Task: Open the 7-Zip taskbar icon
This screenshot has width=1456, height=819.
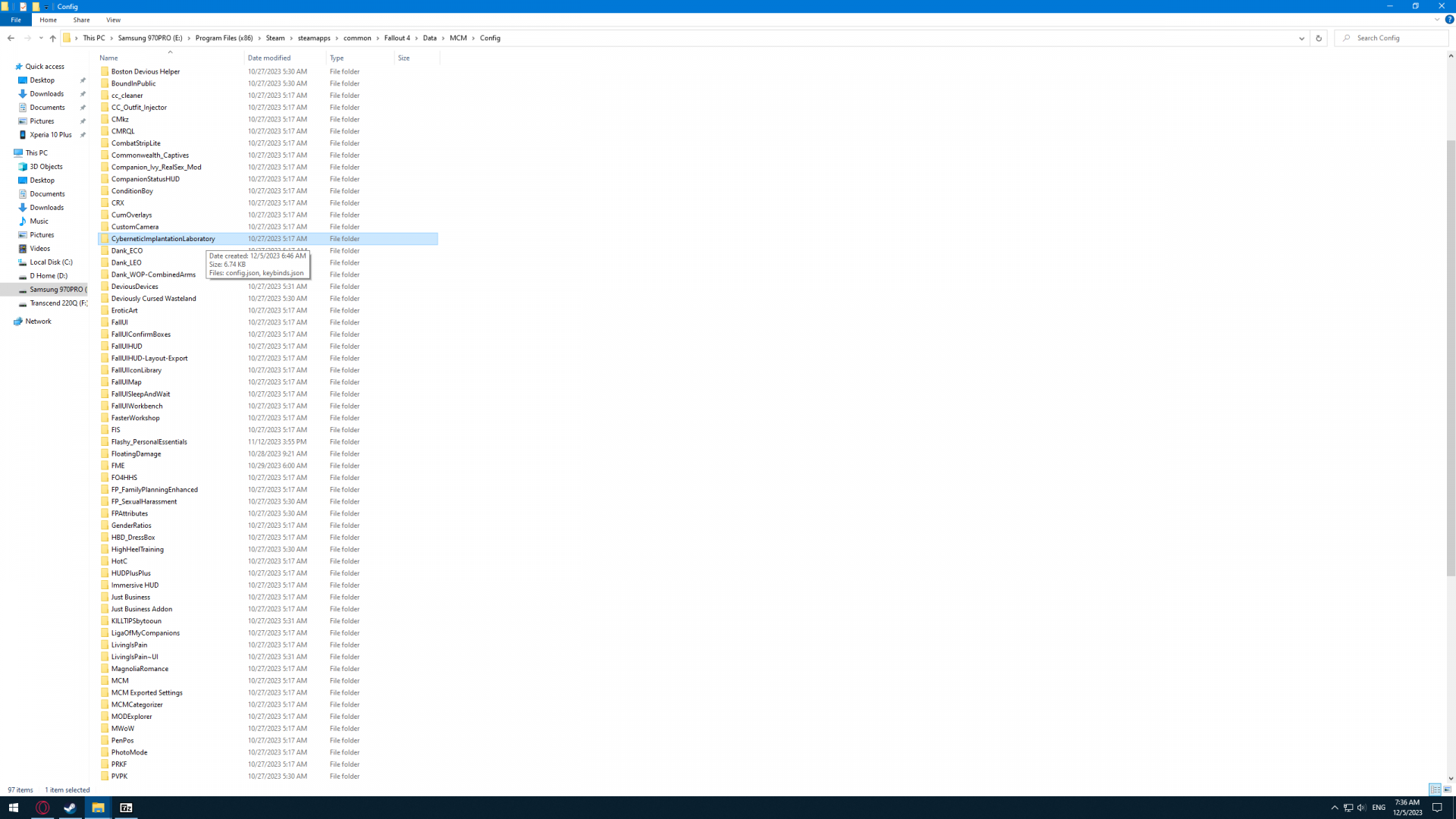Action: click(126, 808)
